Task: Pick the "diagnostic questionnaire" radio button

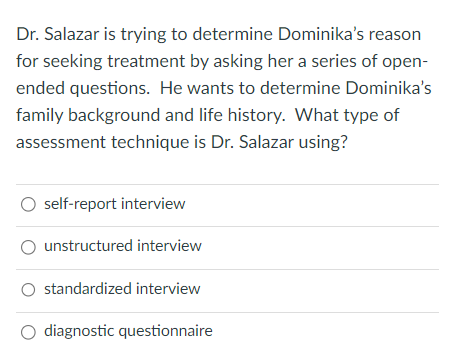Action: point(28,332)
